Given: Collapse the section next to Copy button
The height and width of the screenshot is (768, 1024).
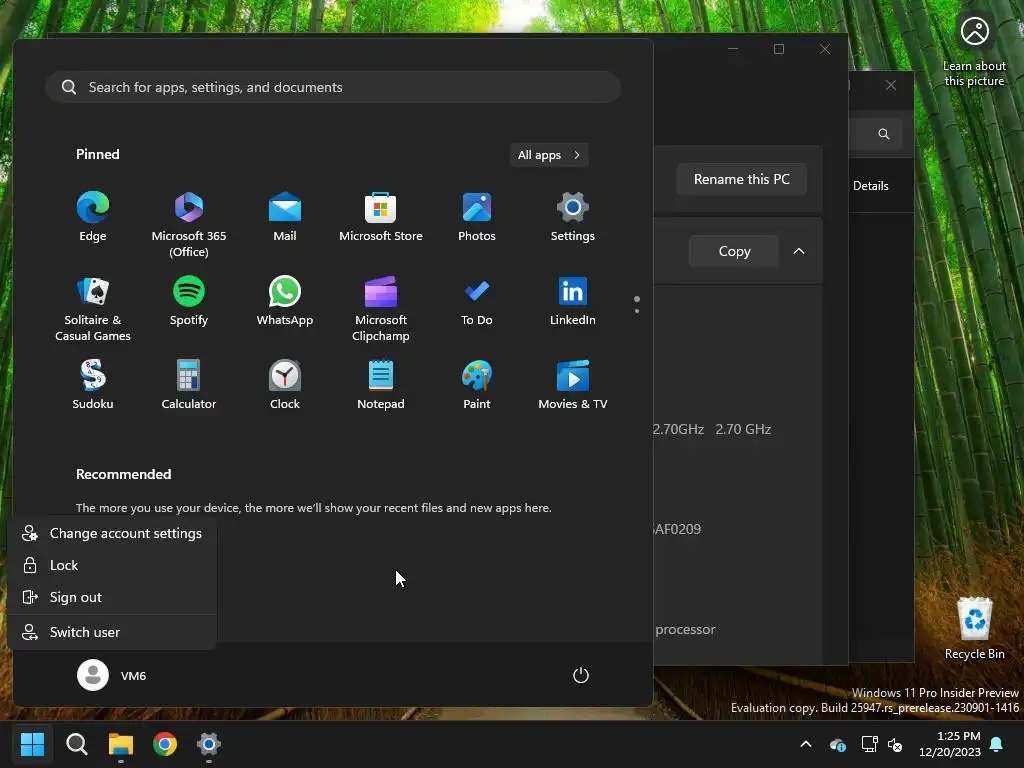Looking at the screenshot, I should coord(799,251).
